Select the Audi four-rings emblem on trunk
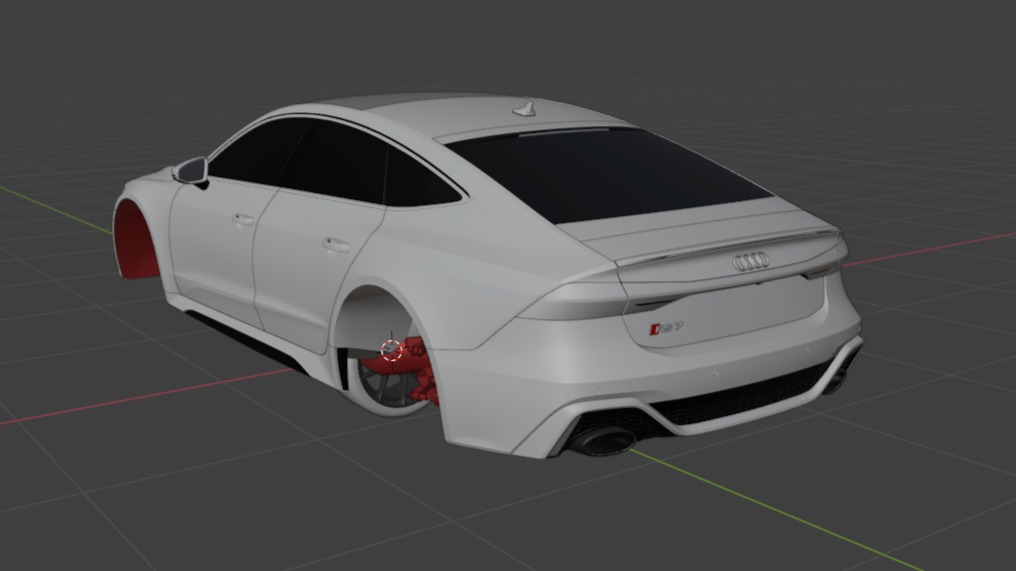 tap(751, 261)
